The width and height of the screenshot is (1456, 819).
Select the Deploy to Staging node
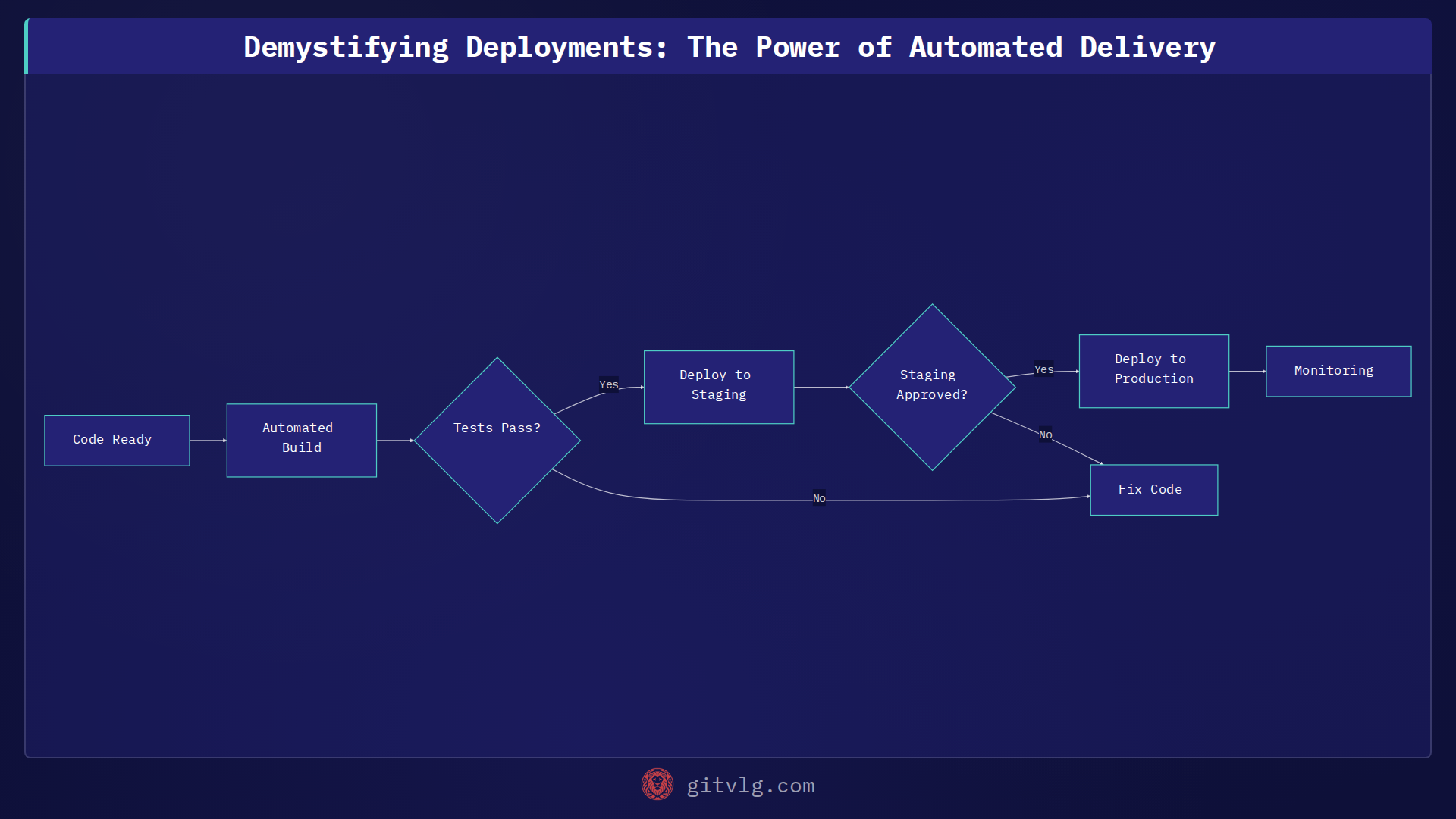(x=718, y=387)
